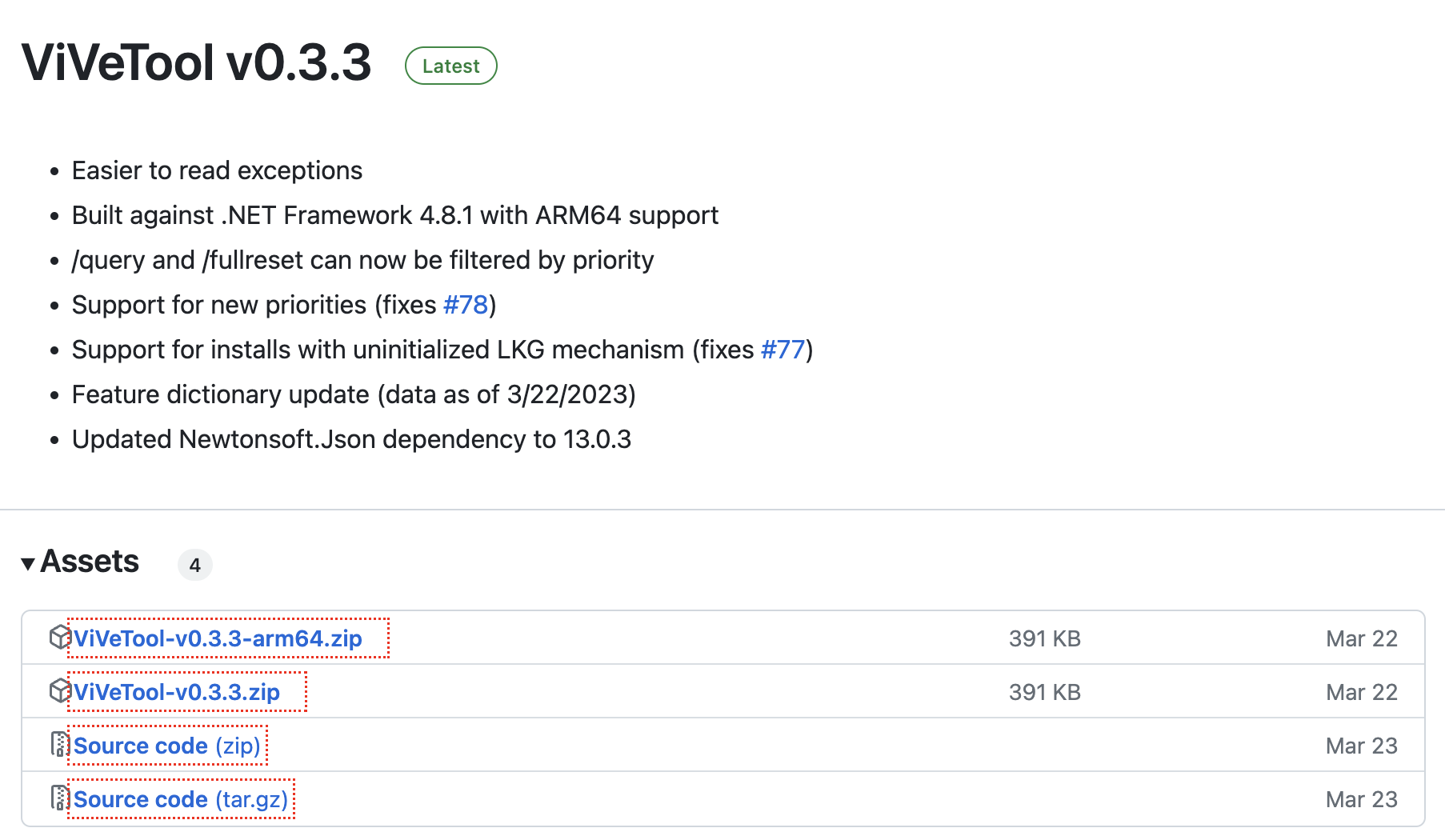The image size is (1445, 840).
Task: Click package icon beside ViVeTool-v0.3.3-arm64.zip
Action: [x=60, y=638]
